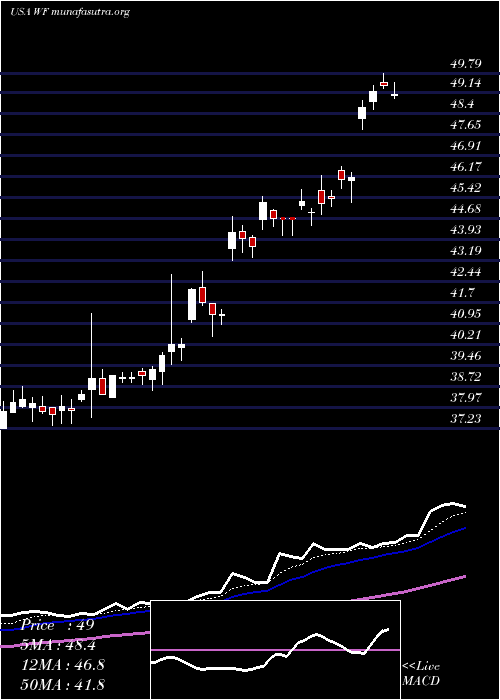The width and height of the screenshot is (500, 700).
Task: Click the 37.23 price axis label
Action: point(466,418)
